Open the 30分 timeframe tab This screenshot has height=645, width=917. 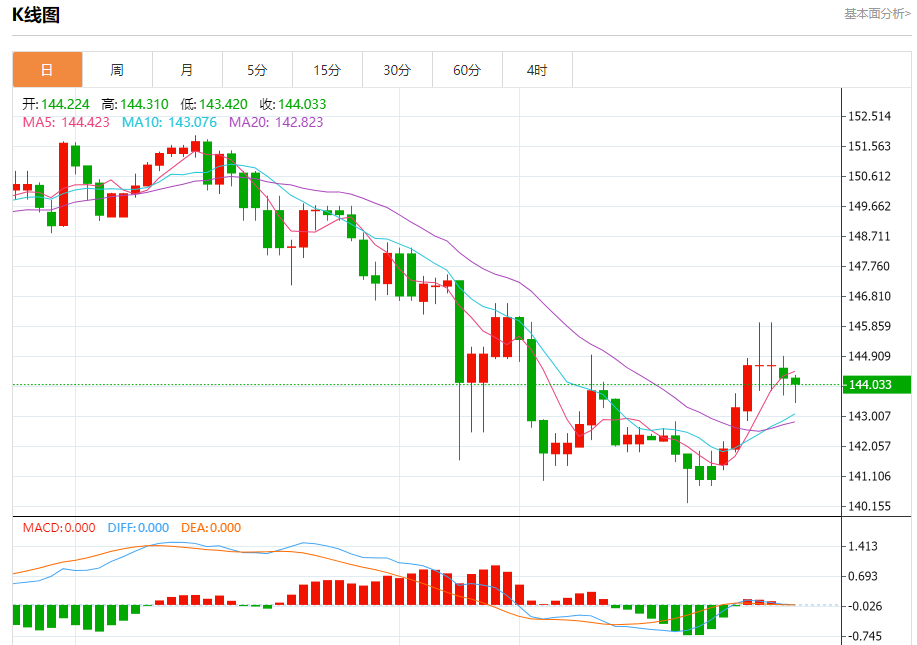pyautogui.click(x=397, y=70)
